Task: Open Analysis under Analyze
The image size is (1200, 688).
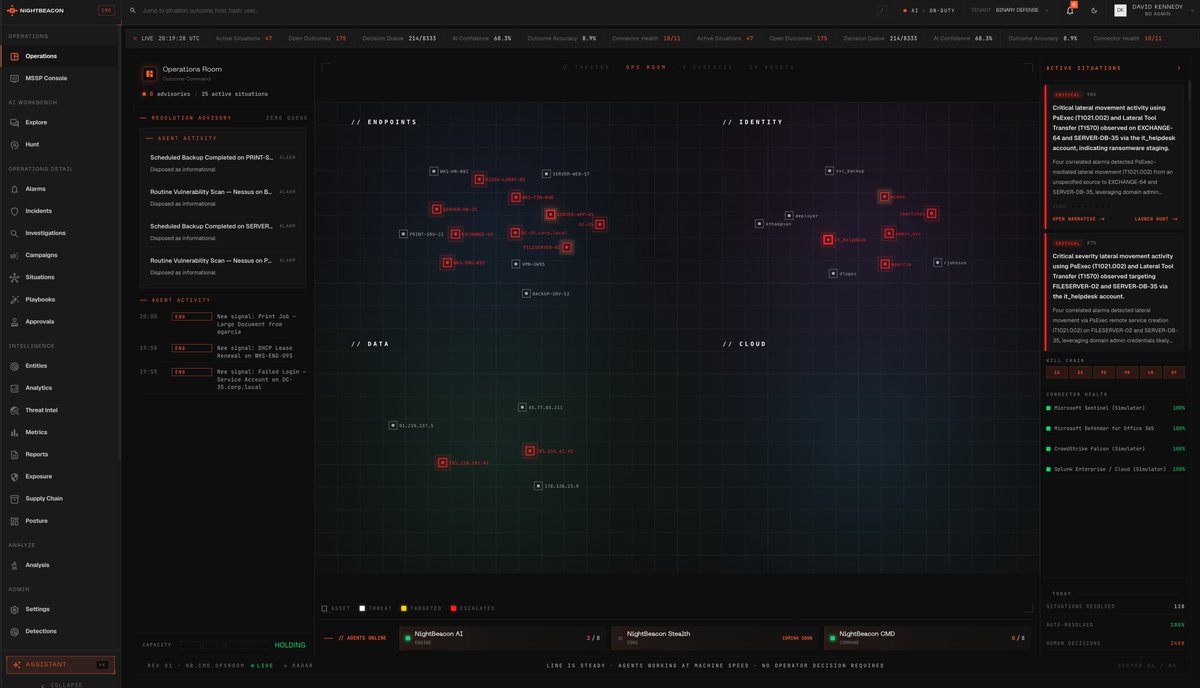Action: pos(60,565)
